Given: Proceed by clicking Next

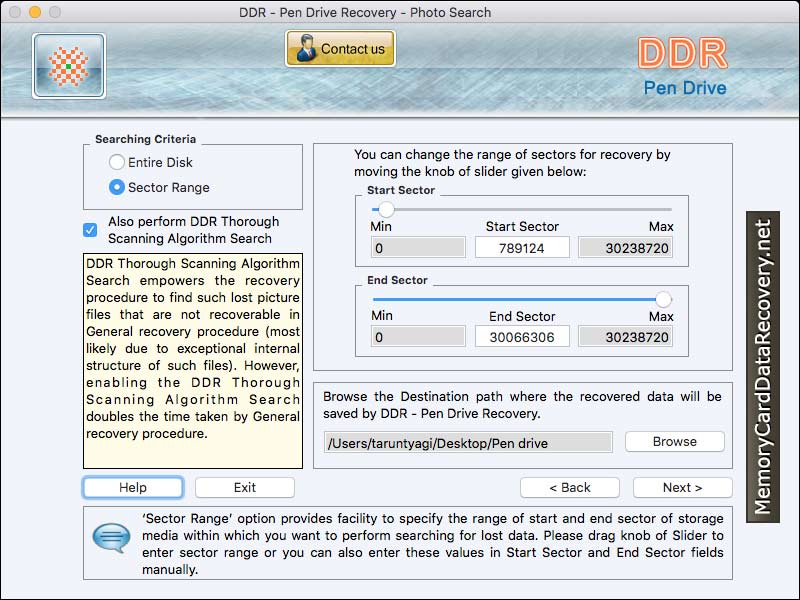Looking at the screenshot, I should tap(683, 487).
